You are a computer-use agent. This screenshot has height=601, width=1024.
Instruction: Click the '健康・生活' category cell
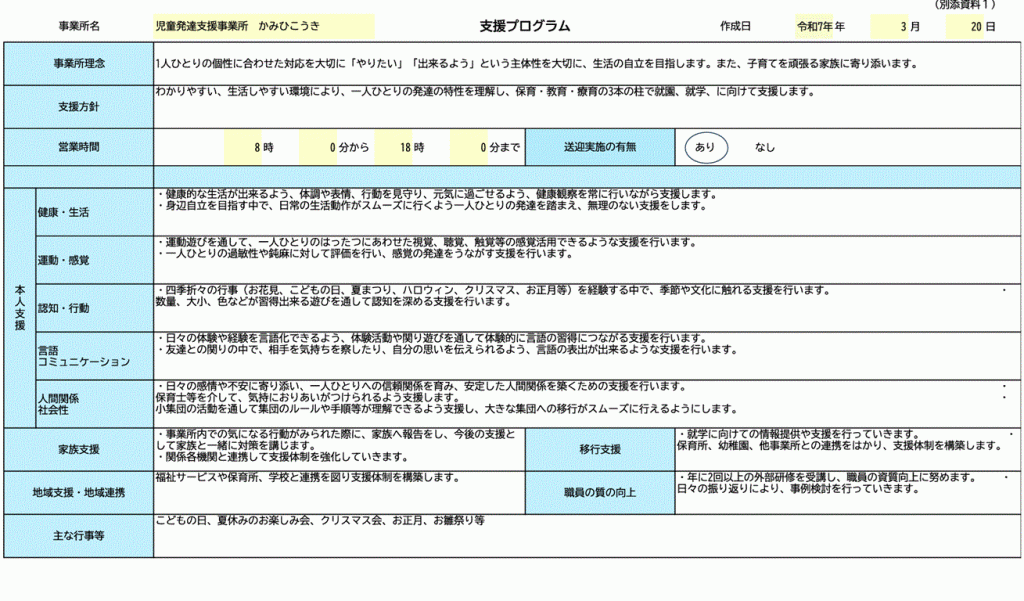click(x=95, y=212)
